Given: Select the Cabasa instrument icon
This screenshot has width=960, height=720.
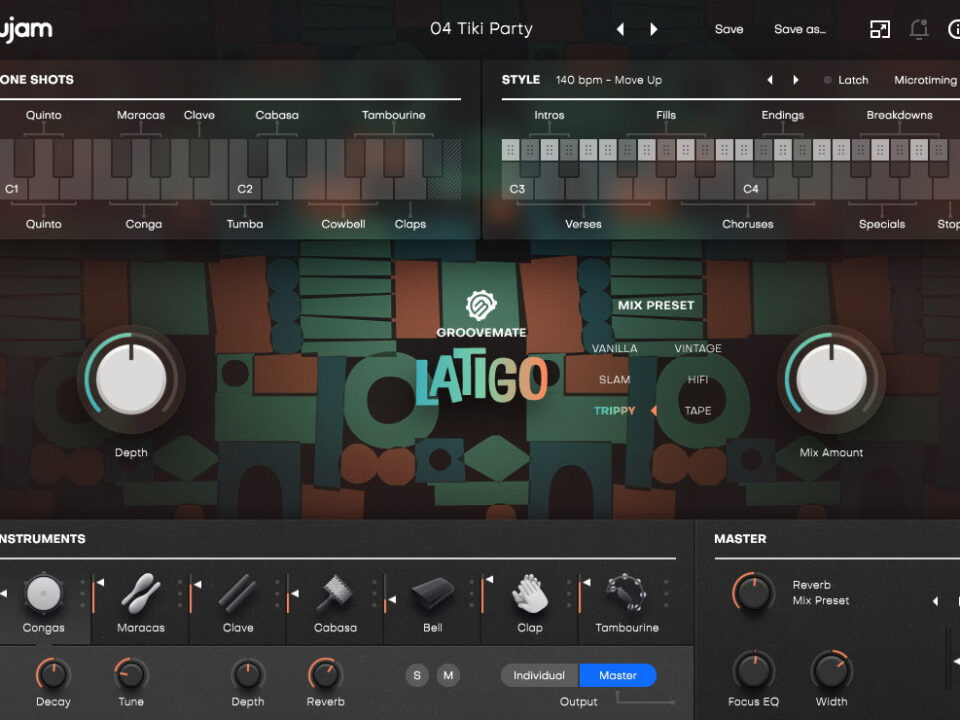Looking at the screenshot, I should pos(335,594).
